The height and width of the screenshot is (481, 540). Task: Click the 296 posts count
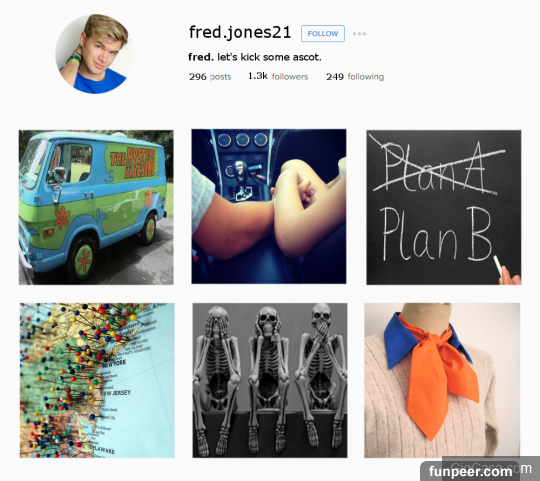coord(210,76)
